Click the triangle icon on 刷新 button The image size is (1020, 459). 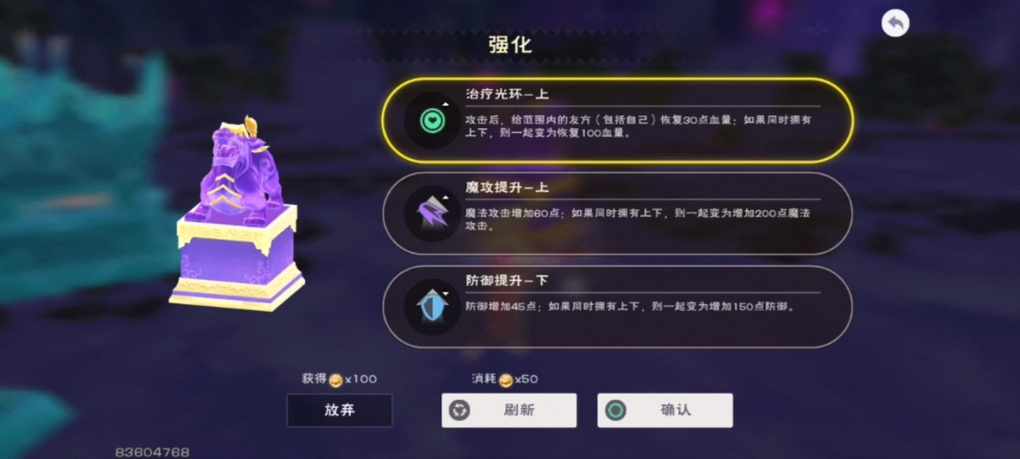tap(459, 410)
